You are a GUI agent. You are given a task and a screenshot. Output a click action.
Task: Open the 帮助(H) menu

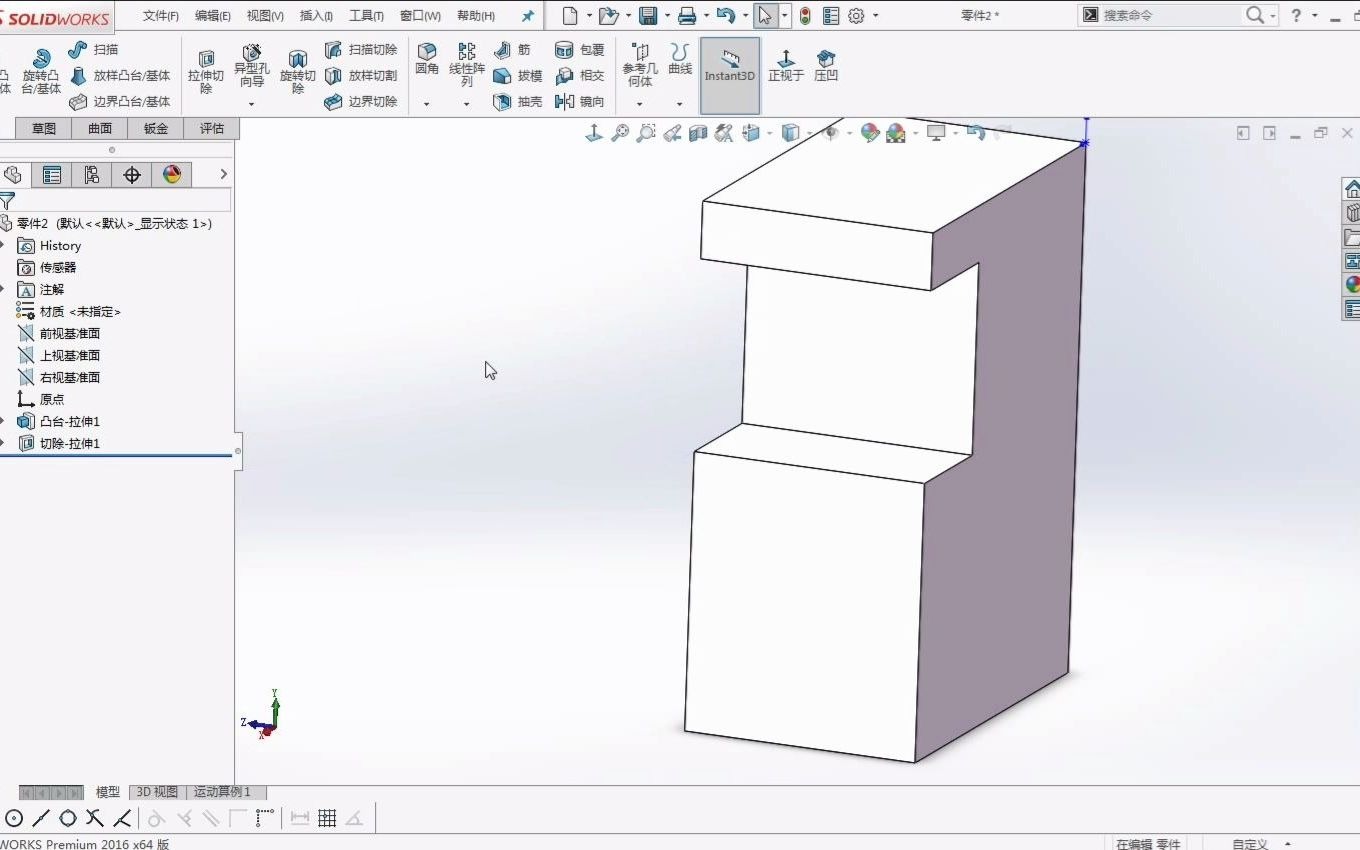click(x=476, y=16)
